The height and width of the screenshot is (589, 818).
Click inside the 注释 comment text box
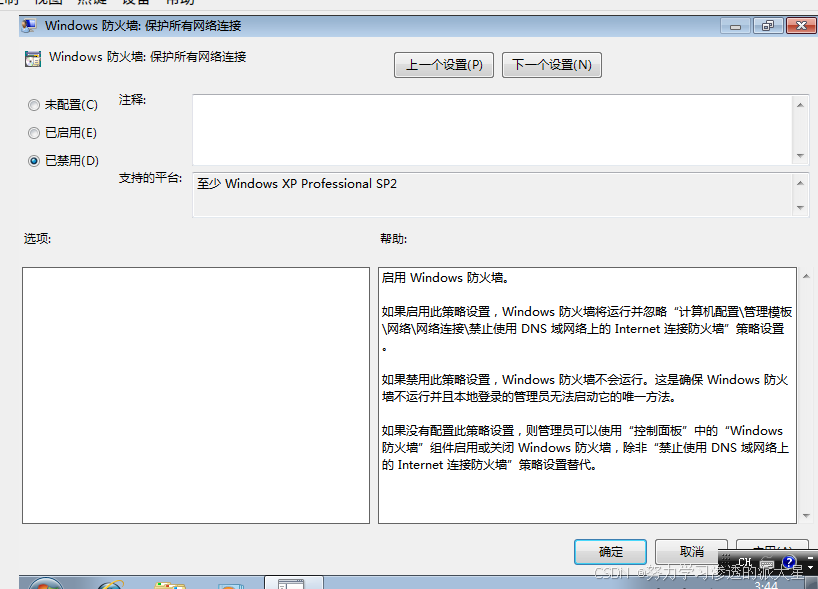(492, 129)
